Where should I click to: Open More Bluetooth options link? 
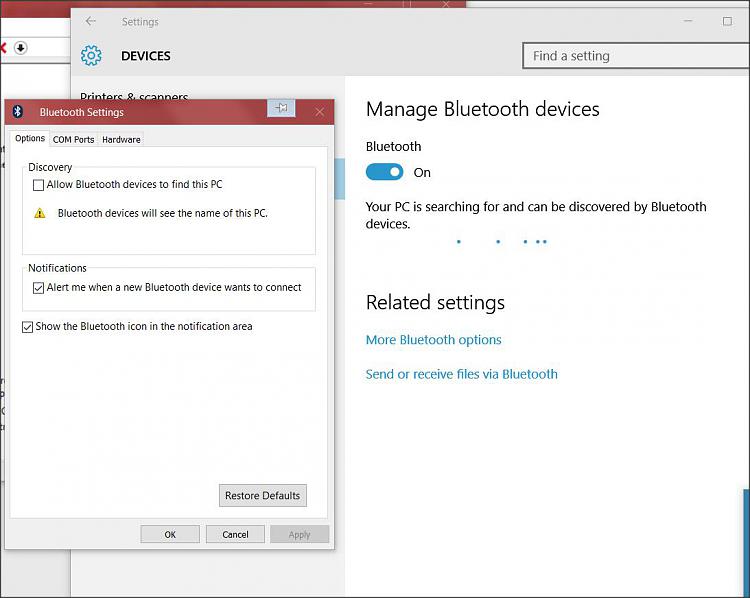433,340
